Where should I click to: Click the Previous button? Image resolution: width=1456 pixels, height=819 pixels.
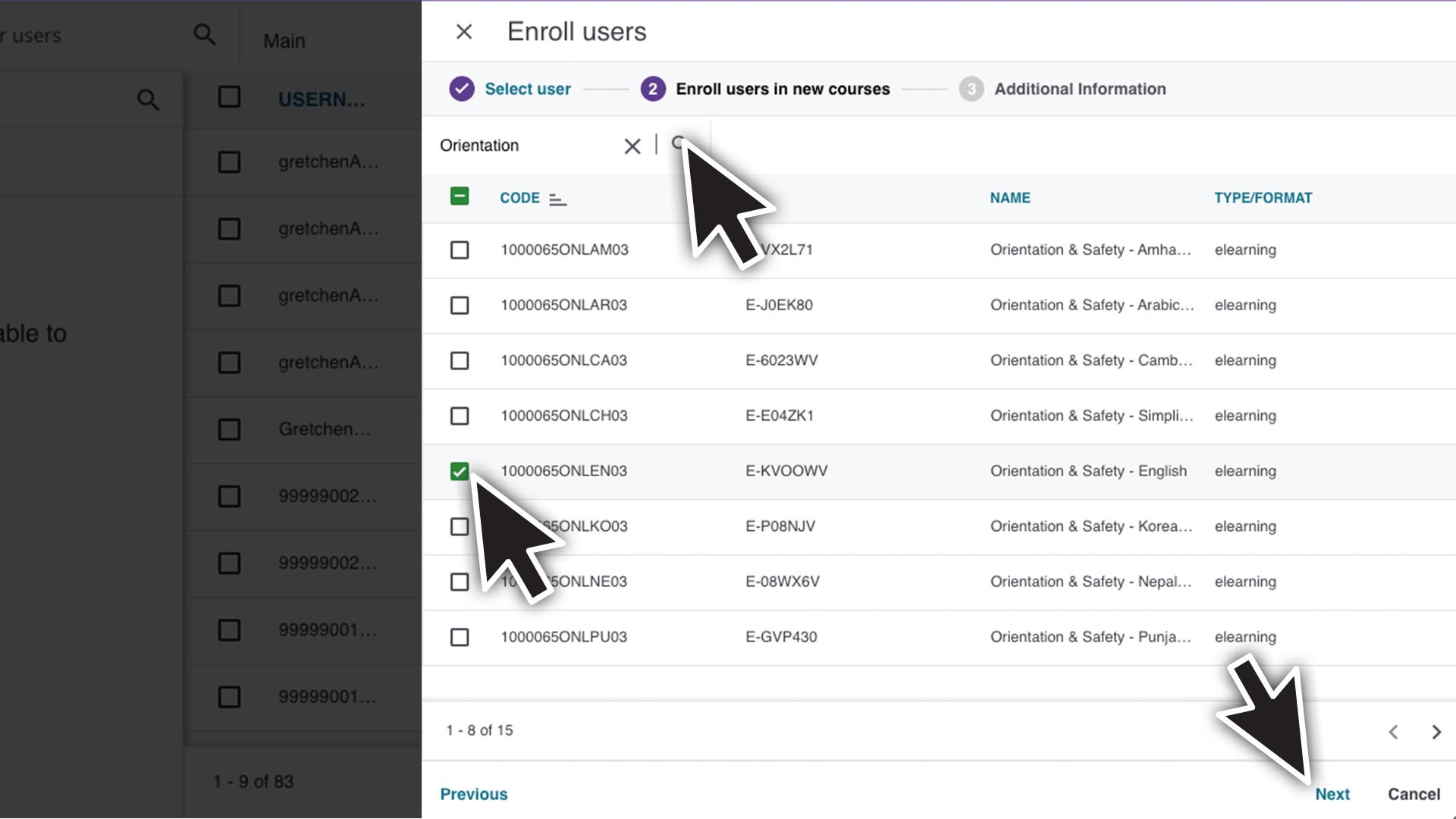coord(474,794)
